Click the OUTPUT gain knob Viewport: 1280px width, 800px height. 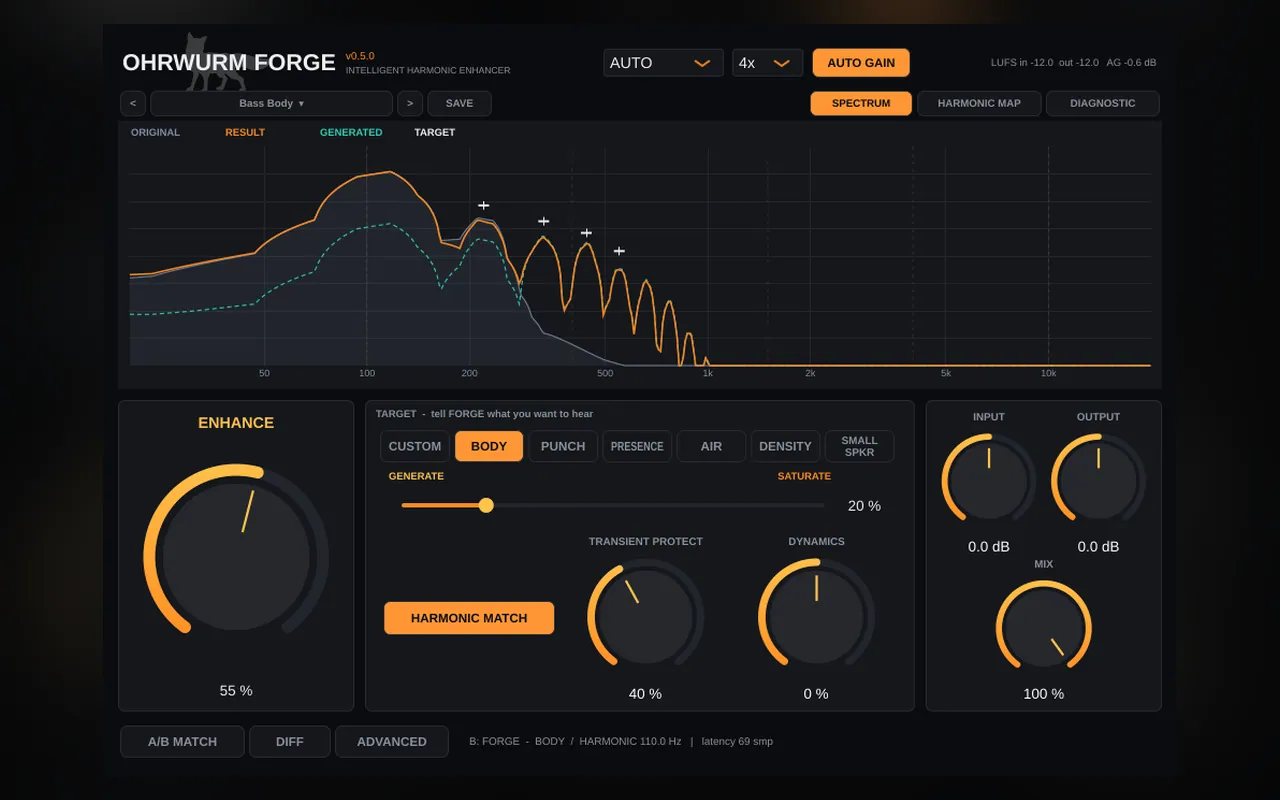[1098, 482]
